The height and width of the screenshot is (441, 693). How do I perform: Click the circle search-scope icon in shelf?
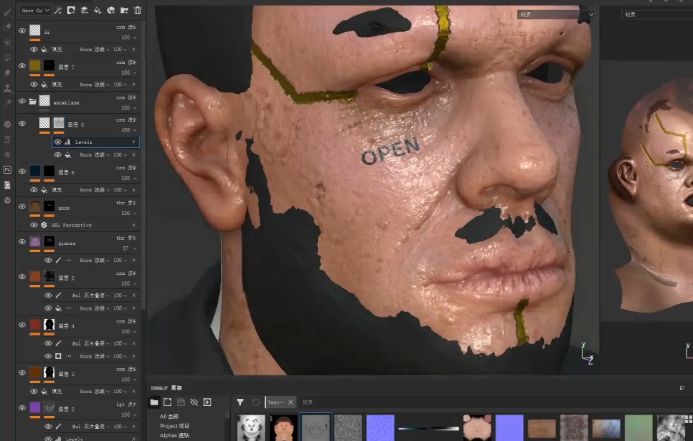[255, 402]
